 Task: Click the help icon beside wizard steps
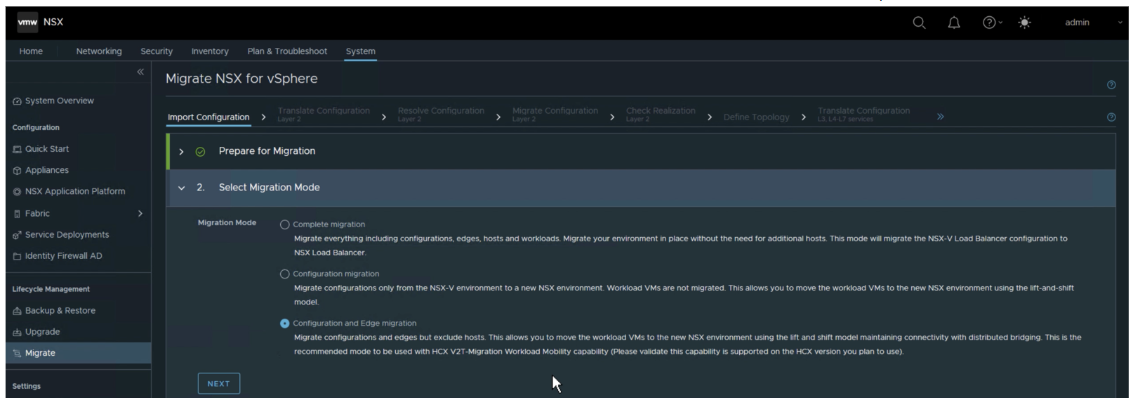(1111, 116)
